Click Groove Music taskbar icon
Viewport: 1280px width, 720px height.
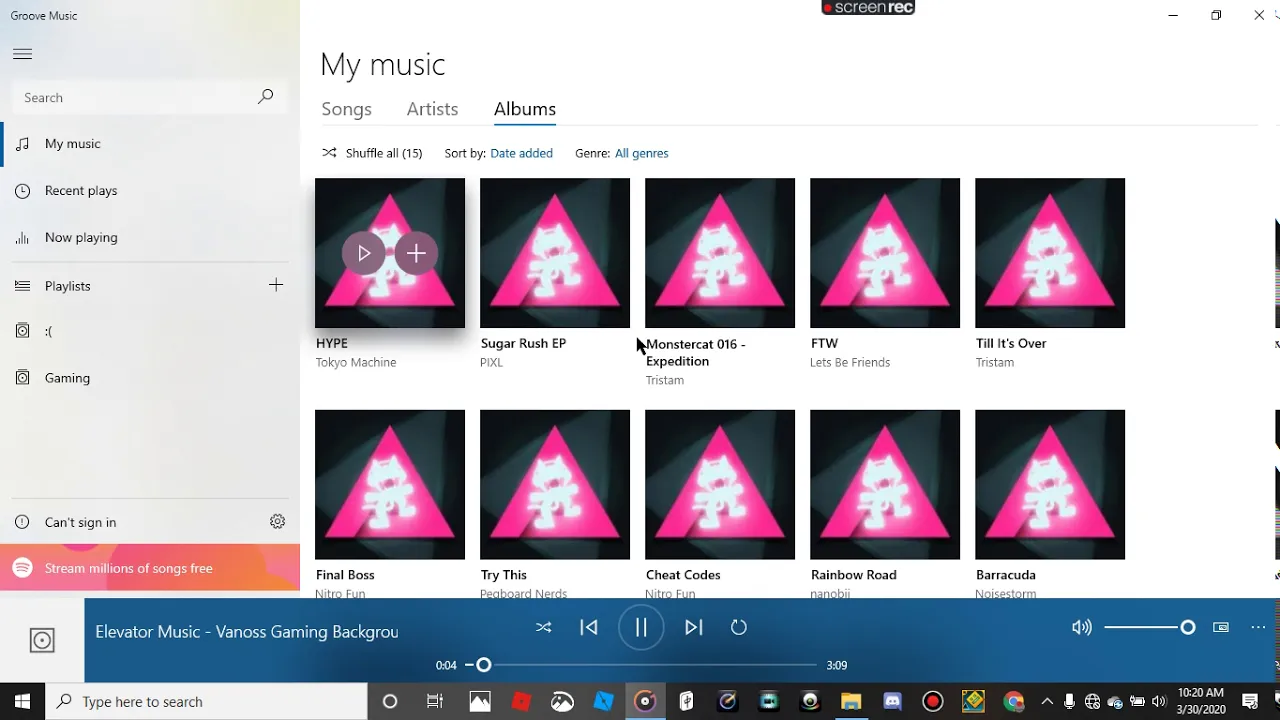click(x=645, y=701)
